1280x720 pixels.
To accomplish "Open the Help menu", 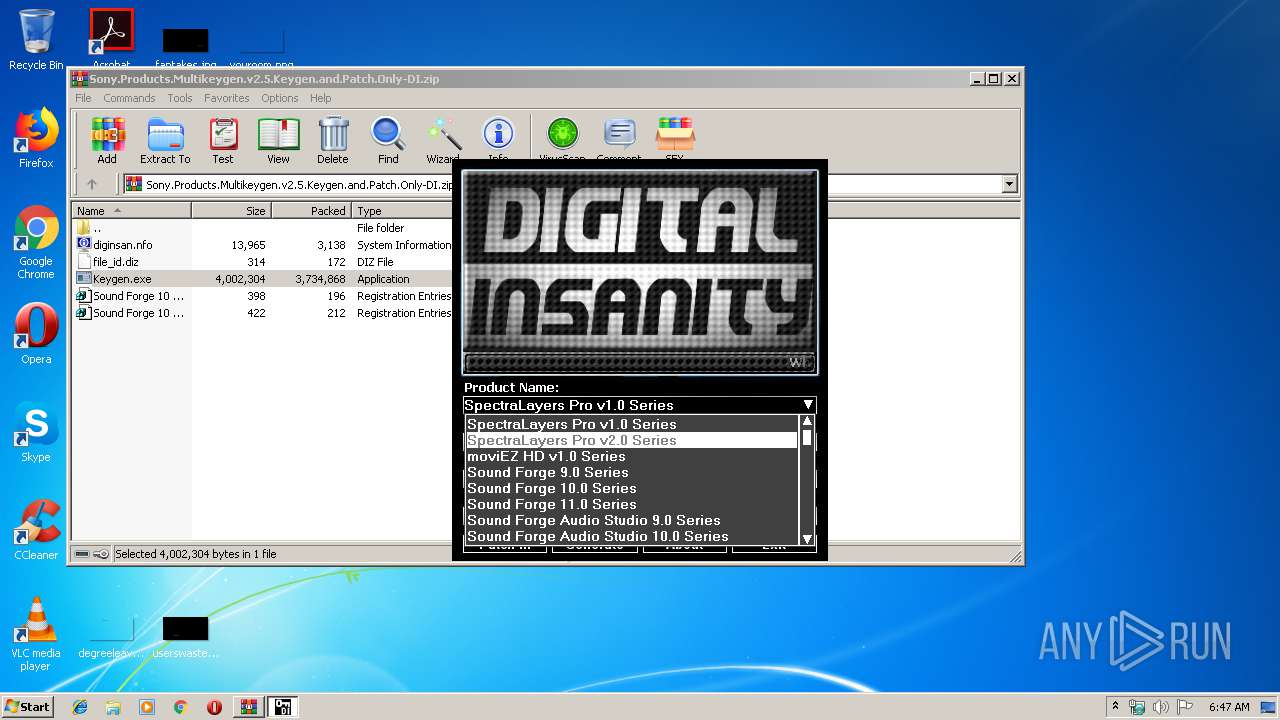I will point(320,98).
